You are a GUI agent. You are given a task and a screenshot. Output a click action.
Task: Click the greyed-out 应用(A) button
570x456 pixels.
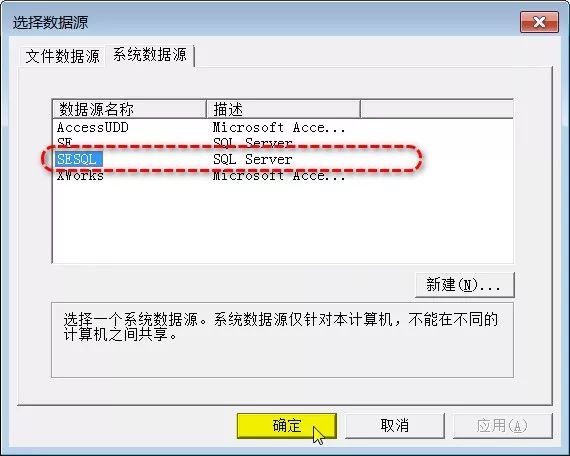502,425
